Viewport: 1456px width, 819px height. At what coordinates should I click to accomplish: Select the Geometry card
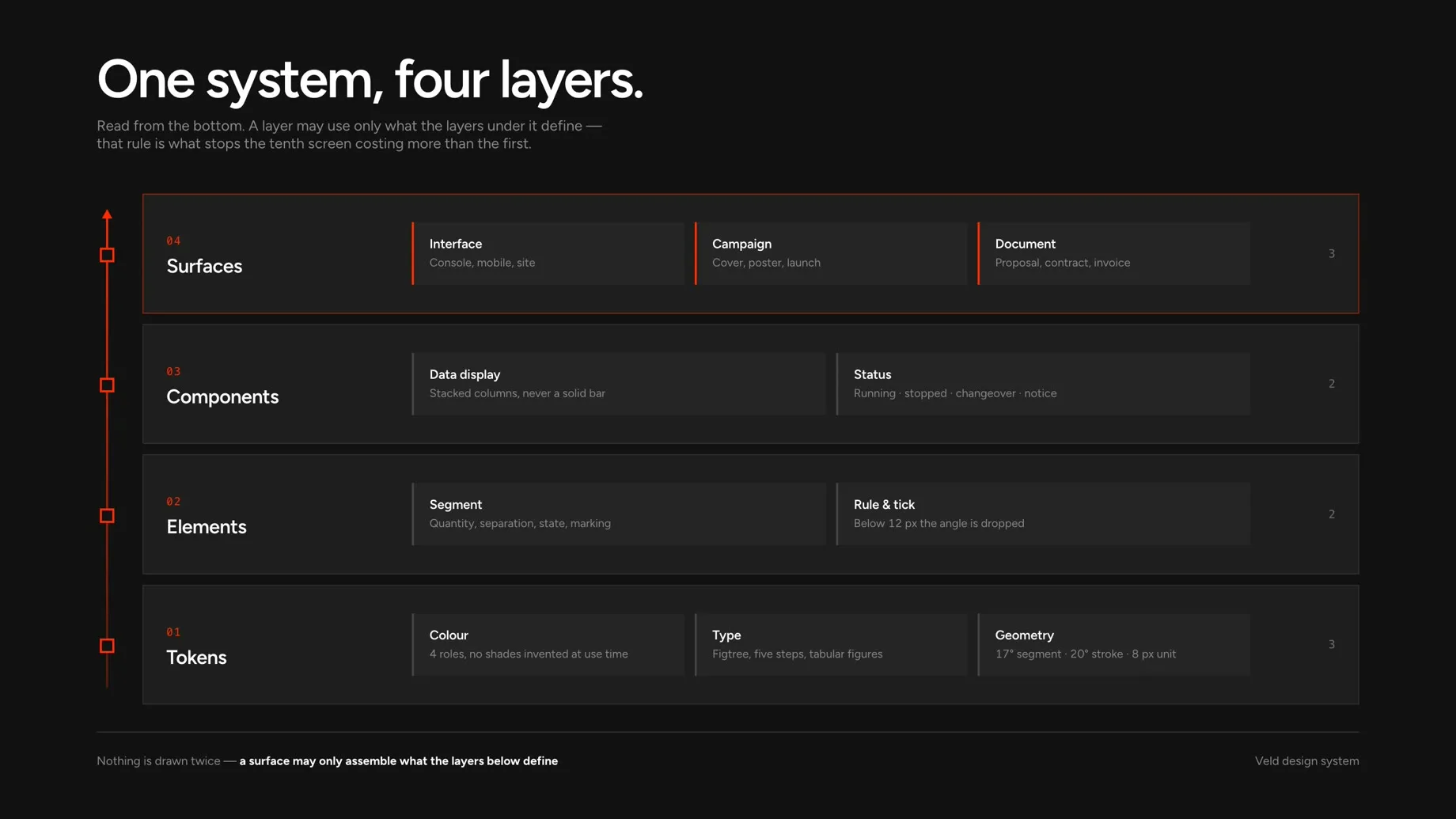[1114, 645]
